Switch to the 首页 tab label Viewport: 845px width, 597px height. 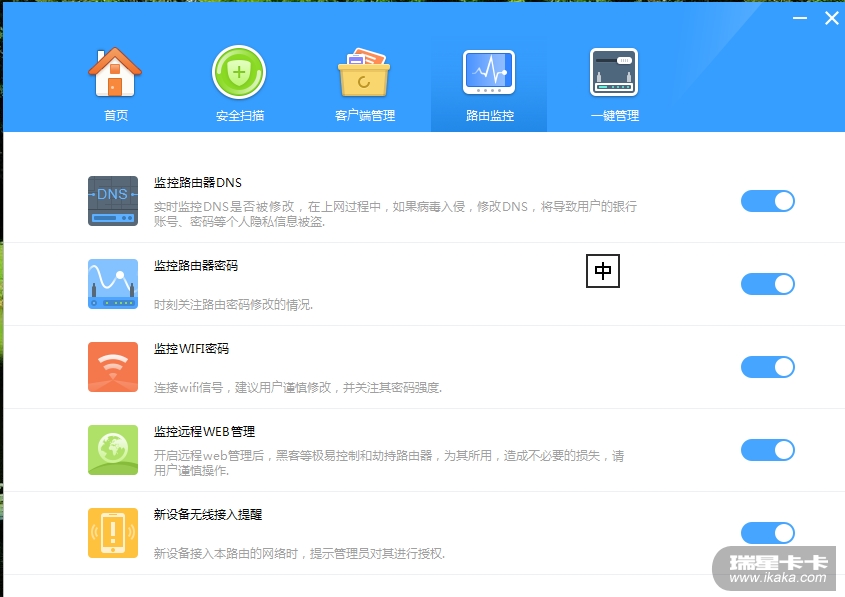(x=116, y=115)
